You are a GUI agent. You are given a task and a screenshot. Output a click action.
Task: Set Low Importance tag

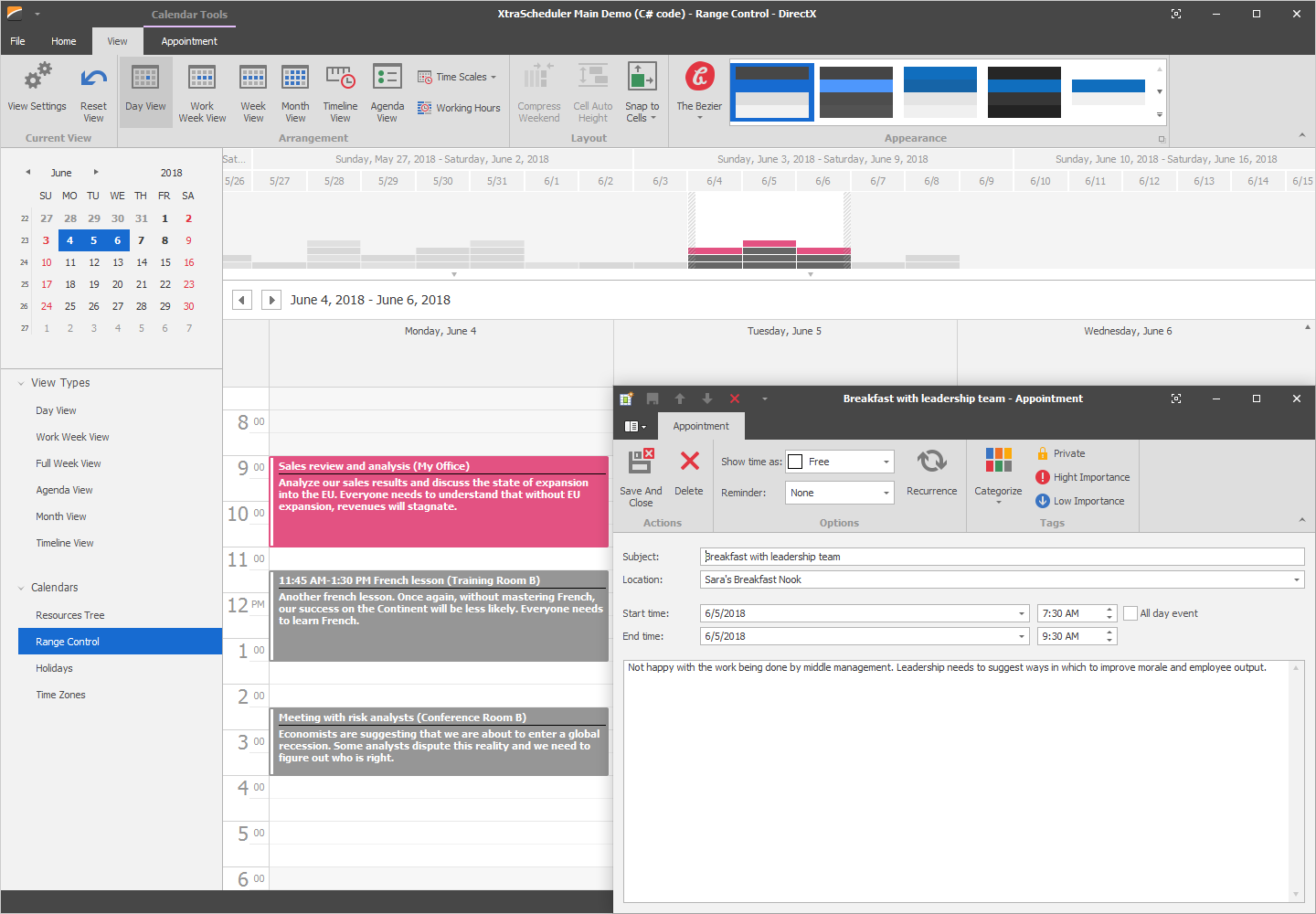click(x=1080, y=501)
